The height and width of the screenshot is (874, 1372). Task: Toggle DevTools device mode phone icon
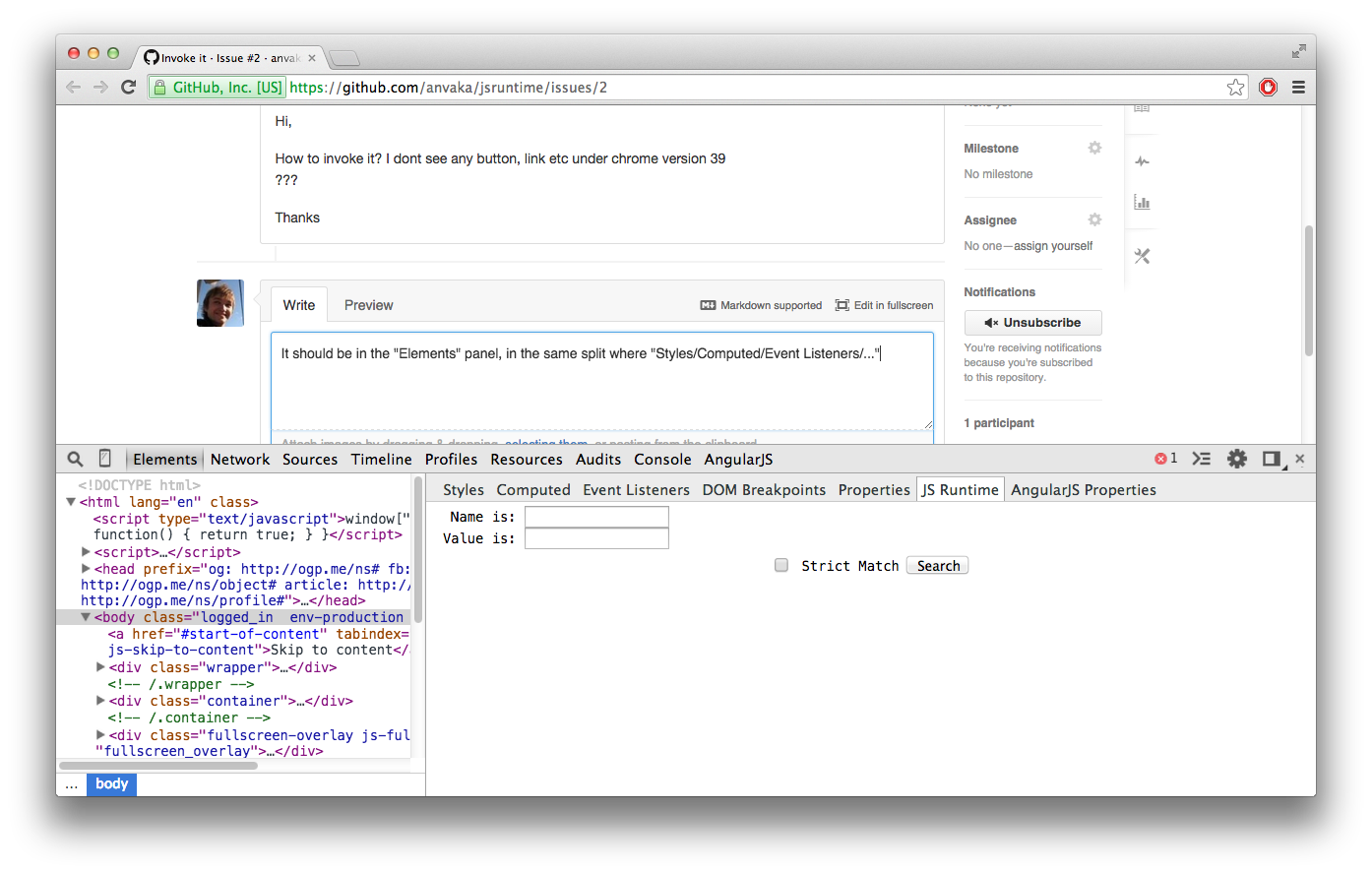click(x=105, y=459)
